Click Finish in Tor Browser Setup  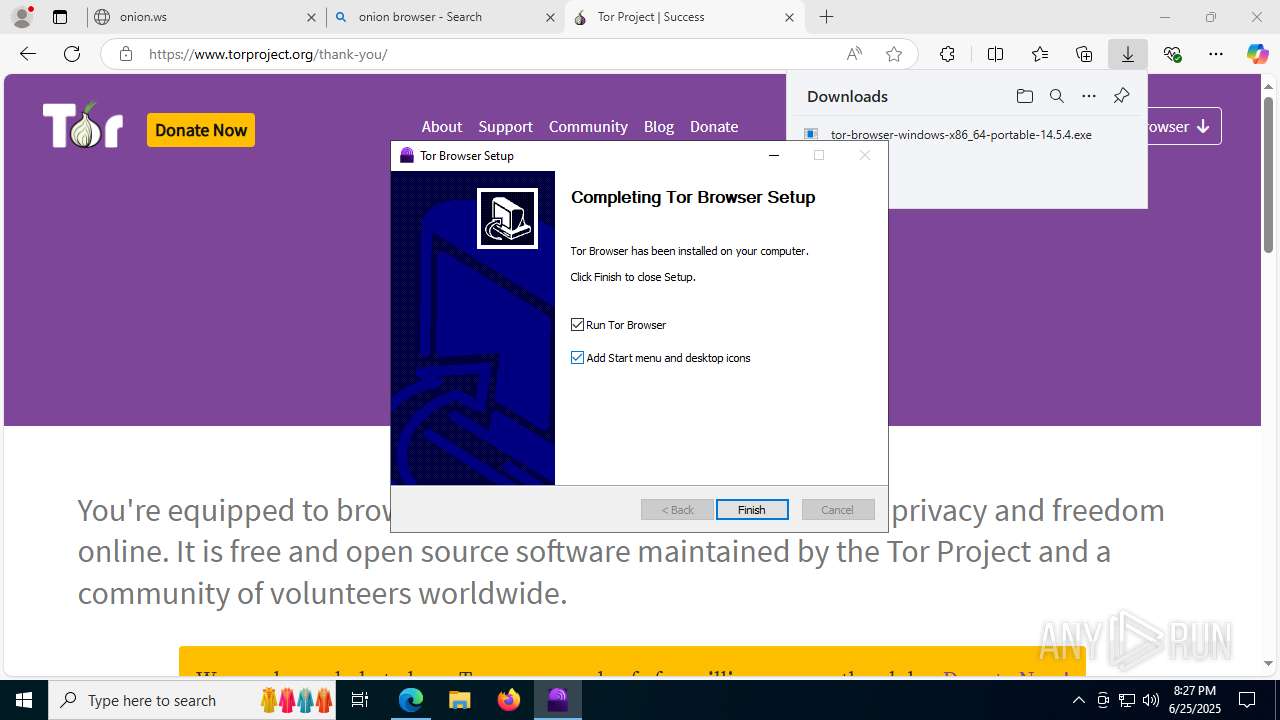tap(752, 510)
